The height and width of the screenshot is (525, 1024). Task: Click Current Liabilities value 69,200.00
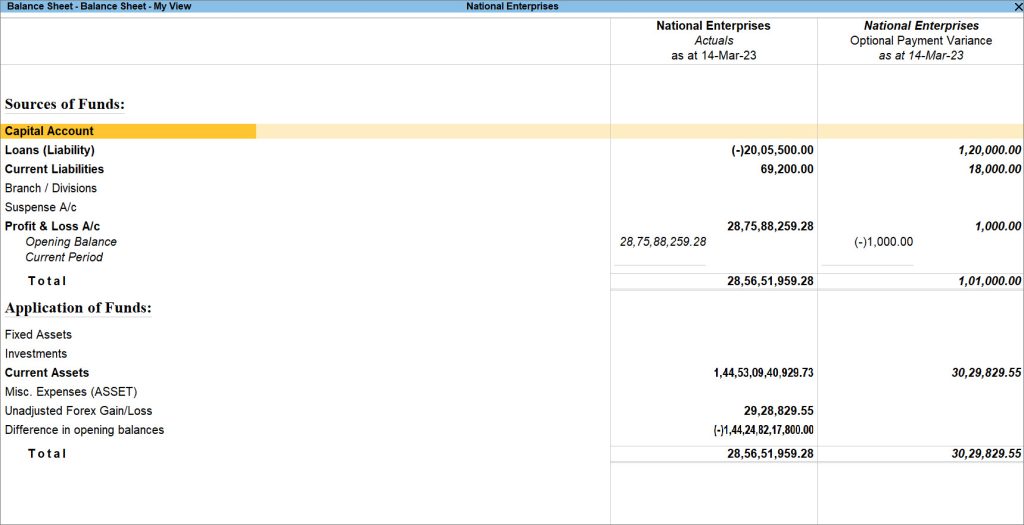[x=787, y=169]
